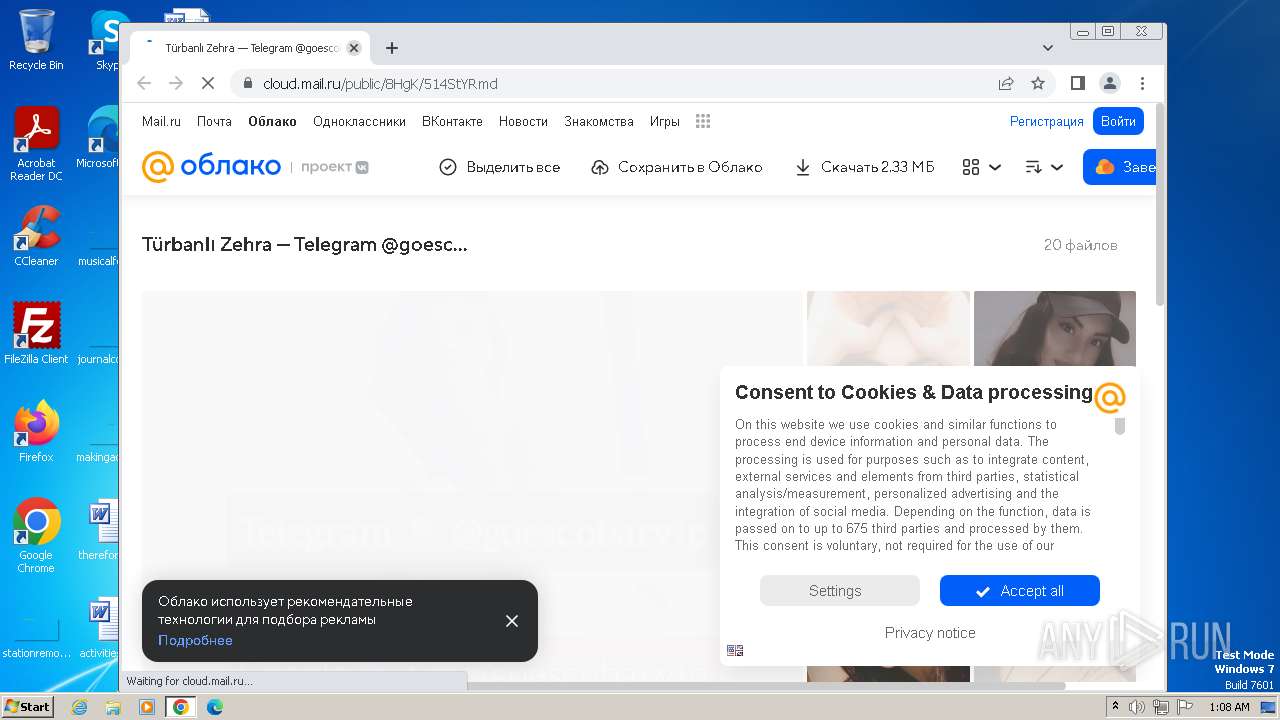
Task: Open Облако in top navigation
Action: tap(272, 121)
